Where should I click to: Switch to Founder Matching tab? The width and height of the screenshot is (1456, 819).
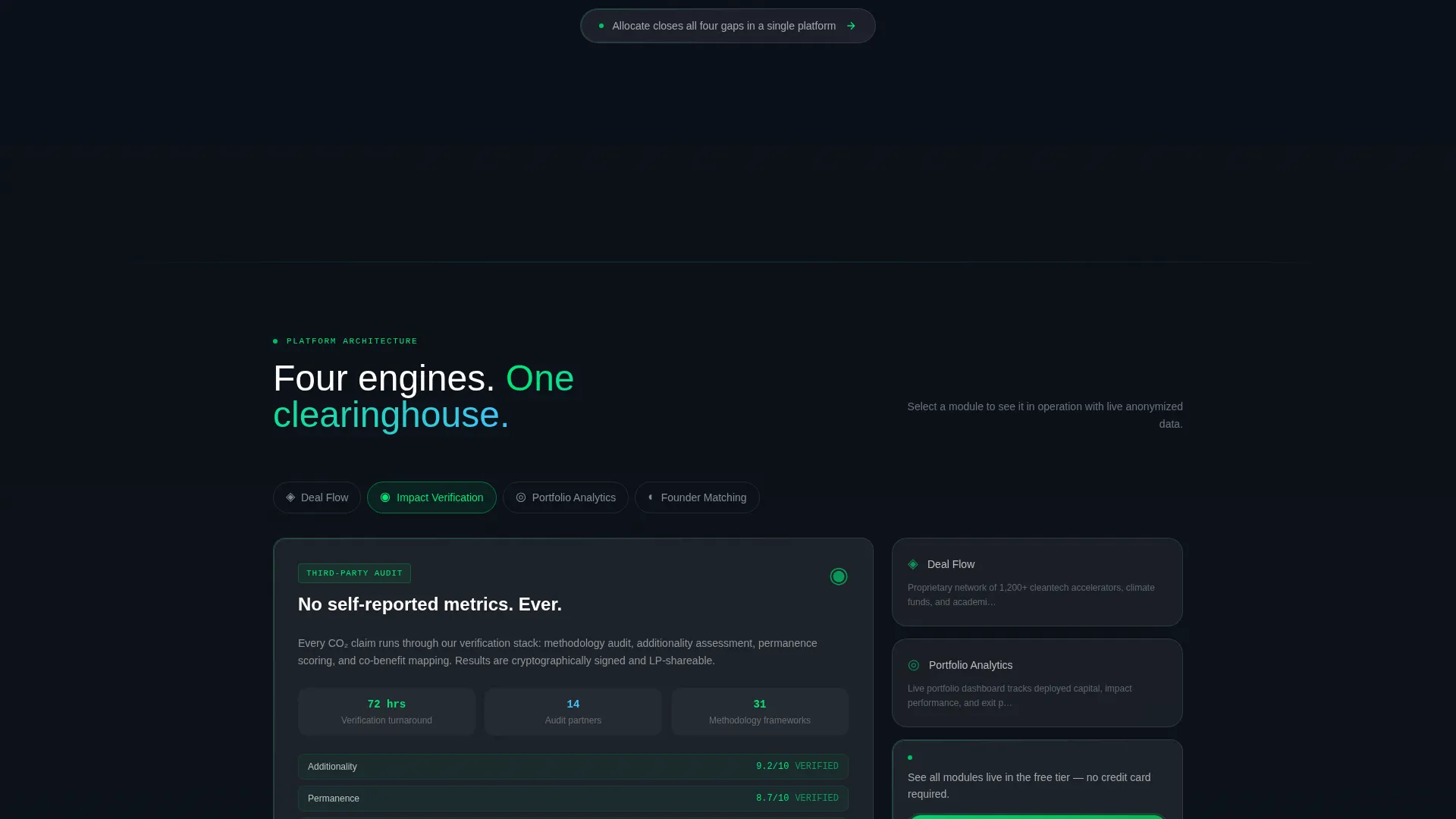pyautogui.click(x=697, y=497)
